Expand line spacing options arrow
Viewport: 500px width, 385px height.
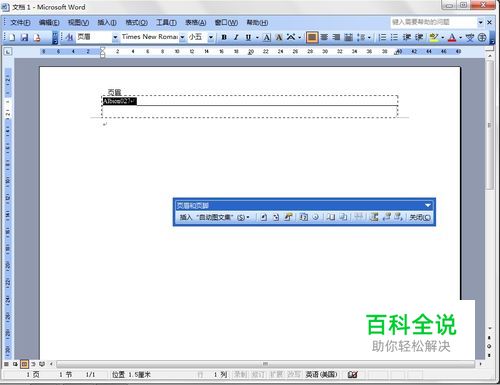(369, 37)
